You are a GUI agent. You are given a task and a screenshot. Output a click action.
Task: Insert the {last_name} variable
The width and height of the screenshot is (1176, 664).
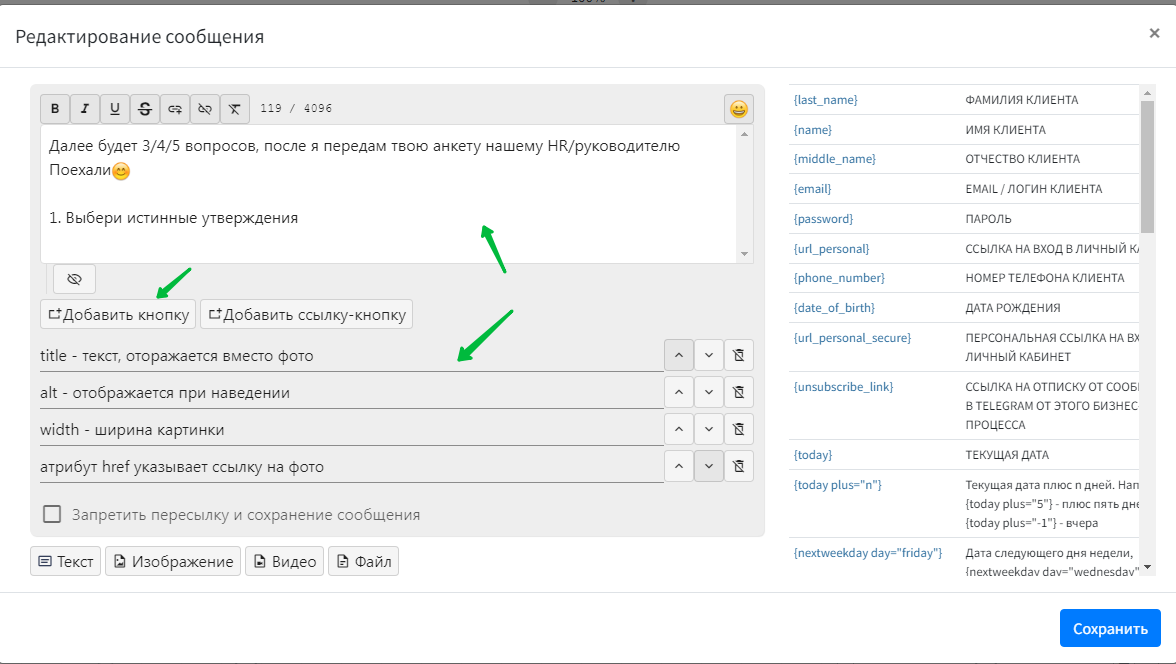click(x=825, y=100)
